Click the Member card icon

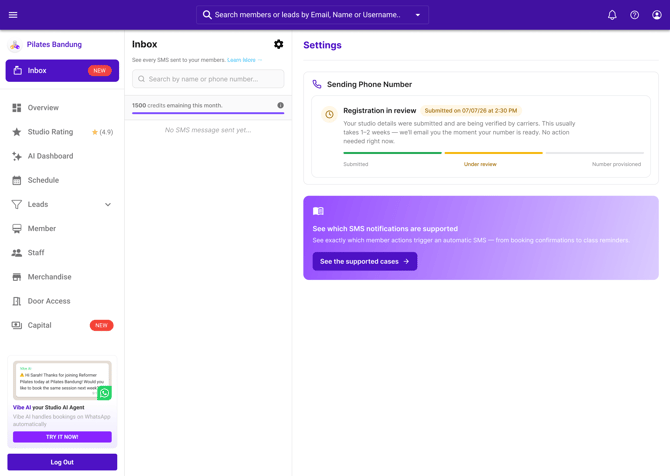pos(17,229)
